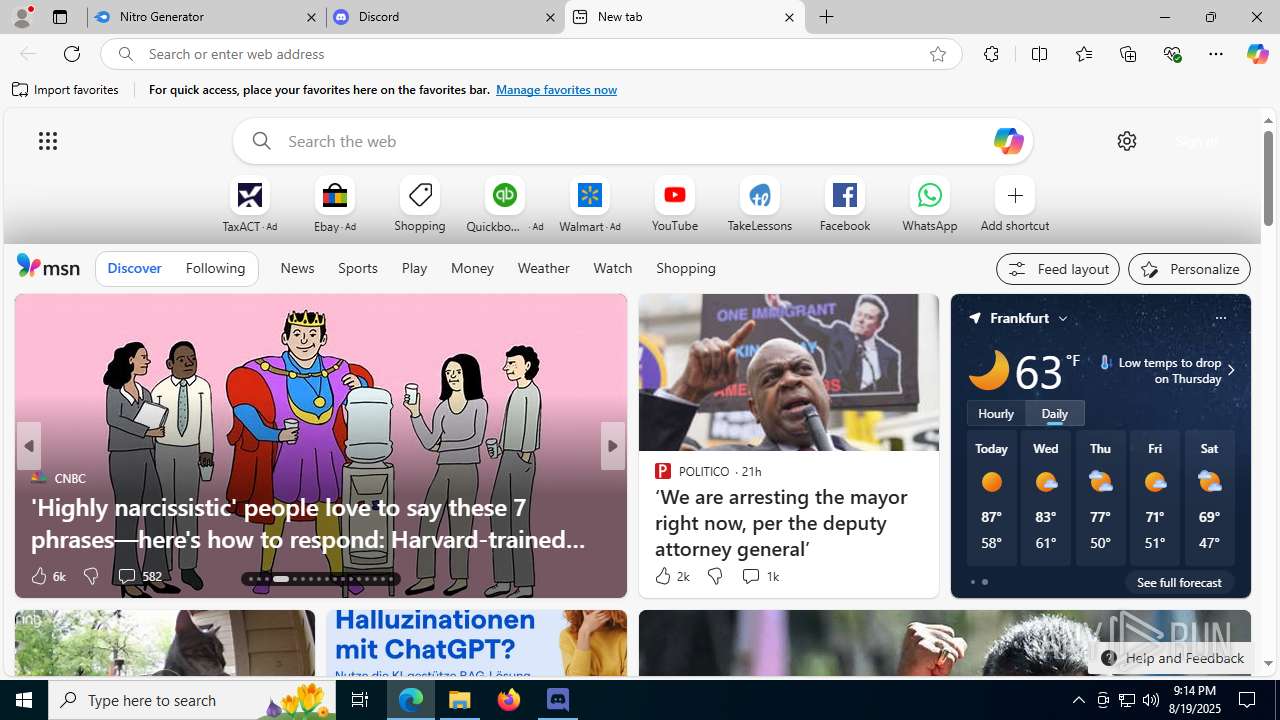This screenshot has width=1280, height=720.
Task: Add this page to favorites star
Action: click(937, 54)
